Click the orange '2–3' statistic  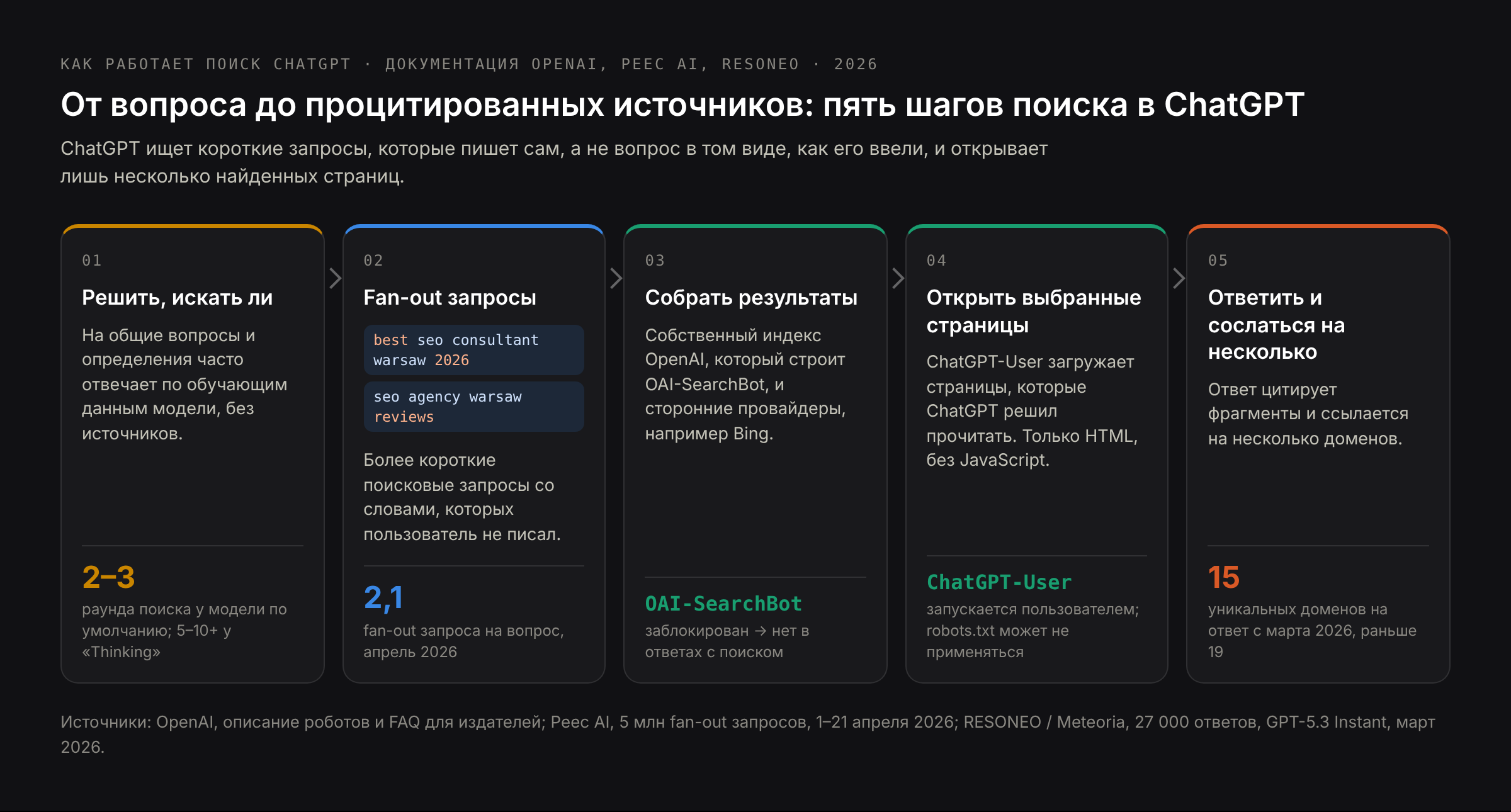(x=108, y=577)
